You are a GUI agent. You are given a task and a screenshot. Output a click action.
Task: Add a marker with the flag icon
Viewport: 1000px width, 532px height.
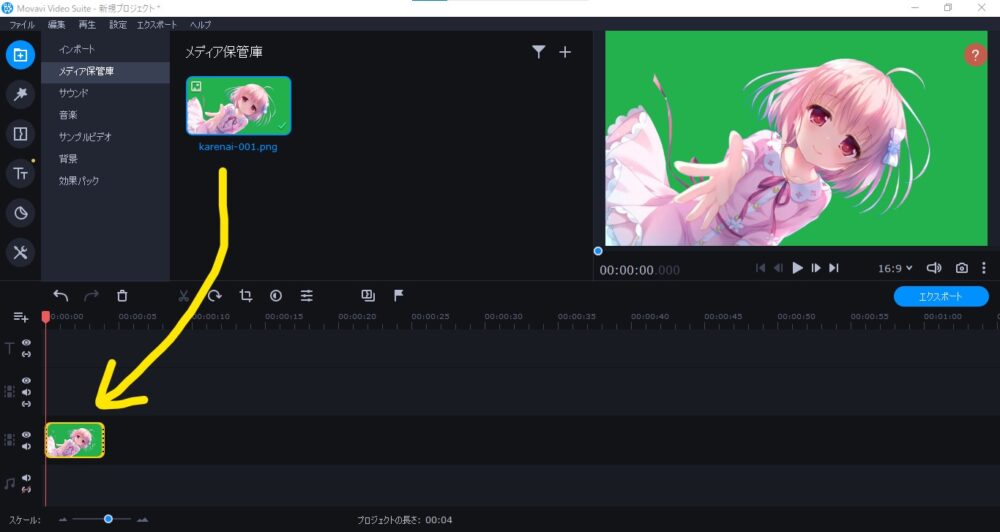[399, 295]
